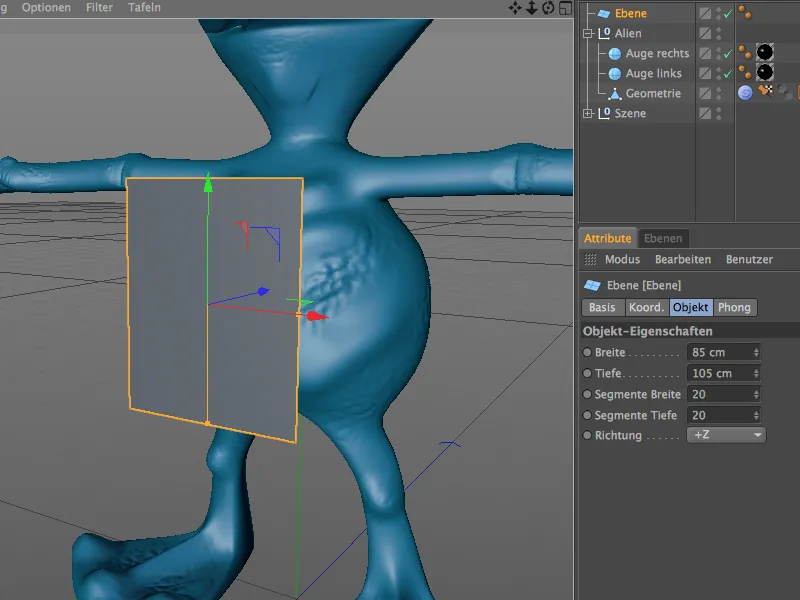Image resolution: width=800 pixels, height=600 pixels.
Task: Open the Basis properties tab
Action: (603, 307)
